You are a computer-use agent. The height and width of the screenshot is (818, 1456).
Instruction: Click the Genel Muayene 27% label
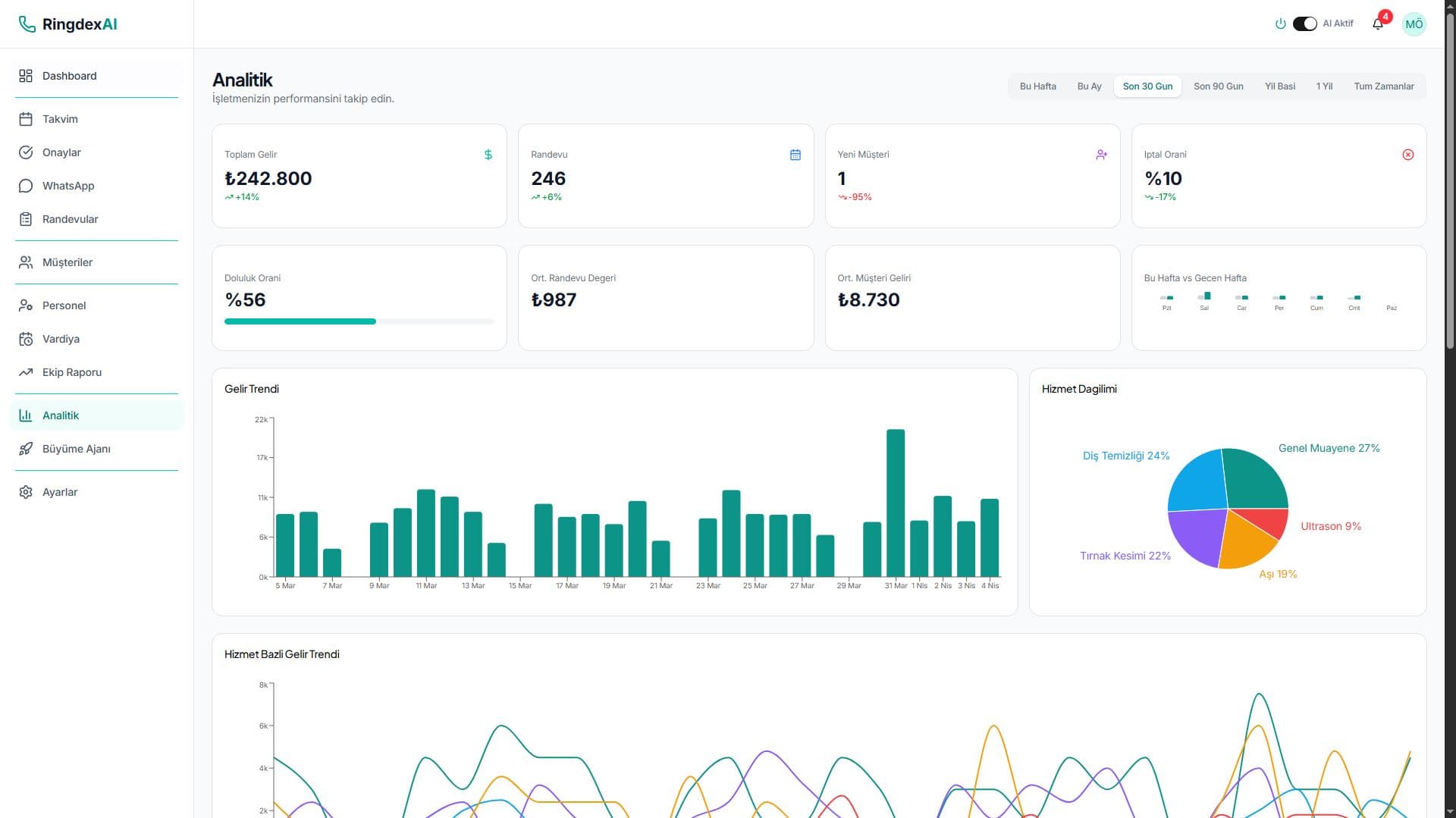[x=1329, y=448]
